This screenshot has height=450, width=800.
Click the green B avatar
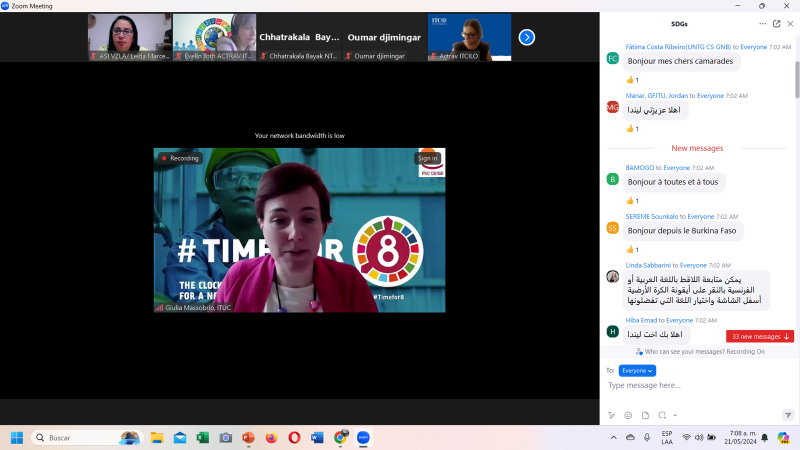coord(613,179)
